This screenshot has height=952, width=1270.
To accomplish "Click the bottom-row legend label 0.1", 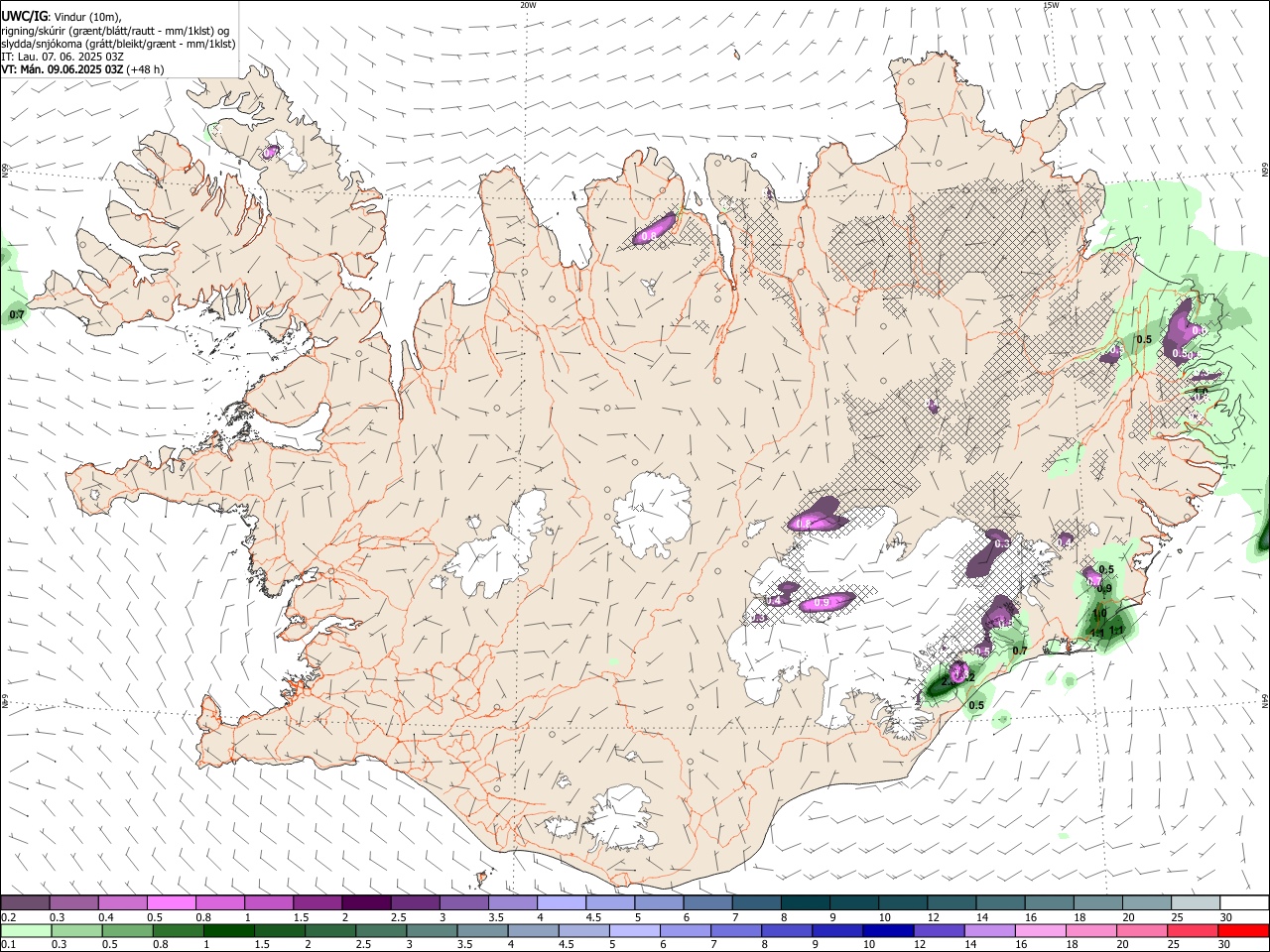I will (9, 945).
